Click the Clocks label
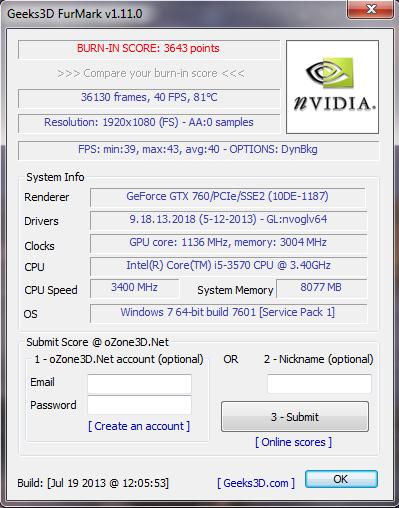Viewport: 399px width, 508px height. click(x=39, y=246)
